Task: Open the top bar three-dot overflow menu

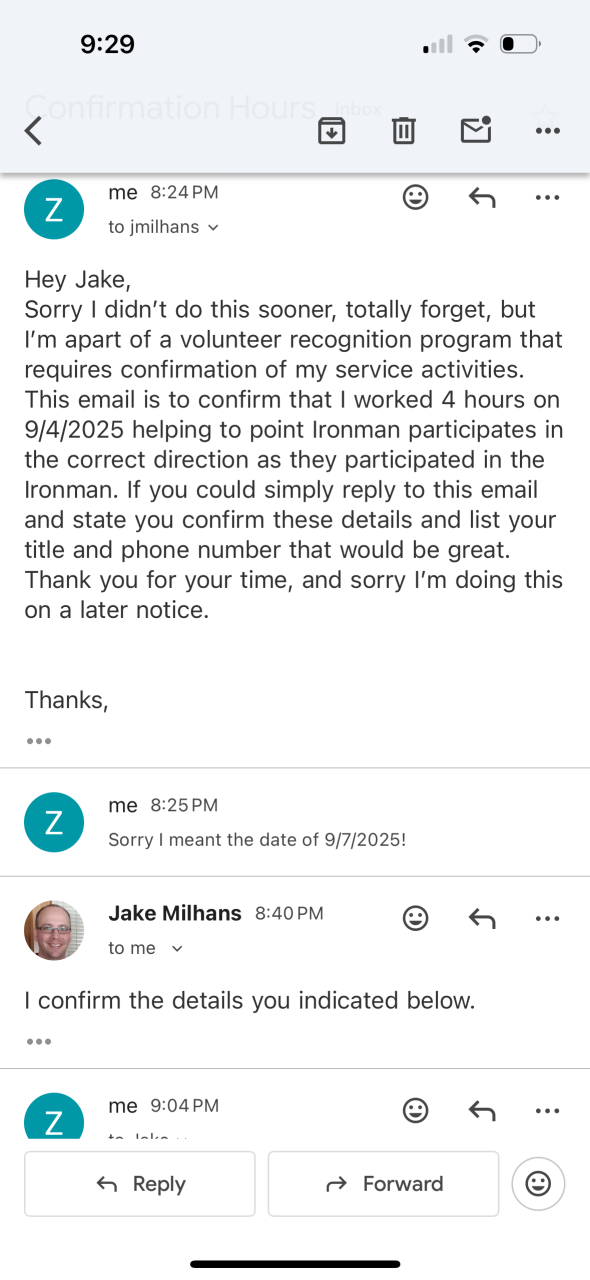Action: pyautogui.click(x=547, y=131)
